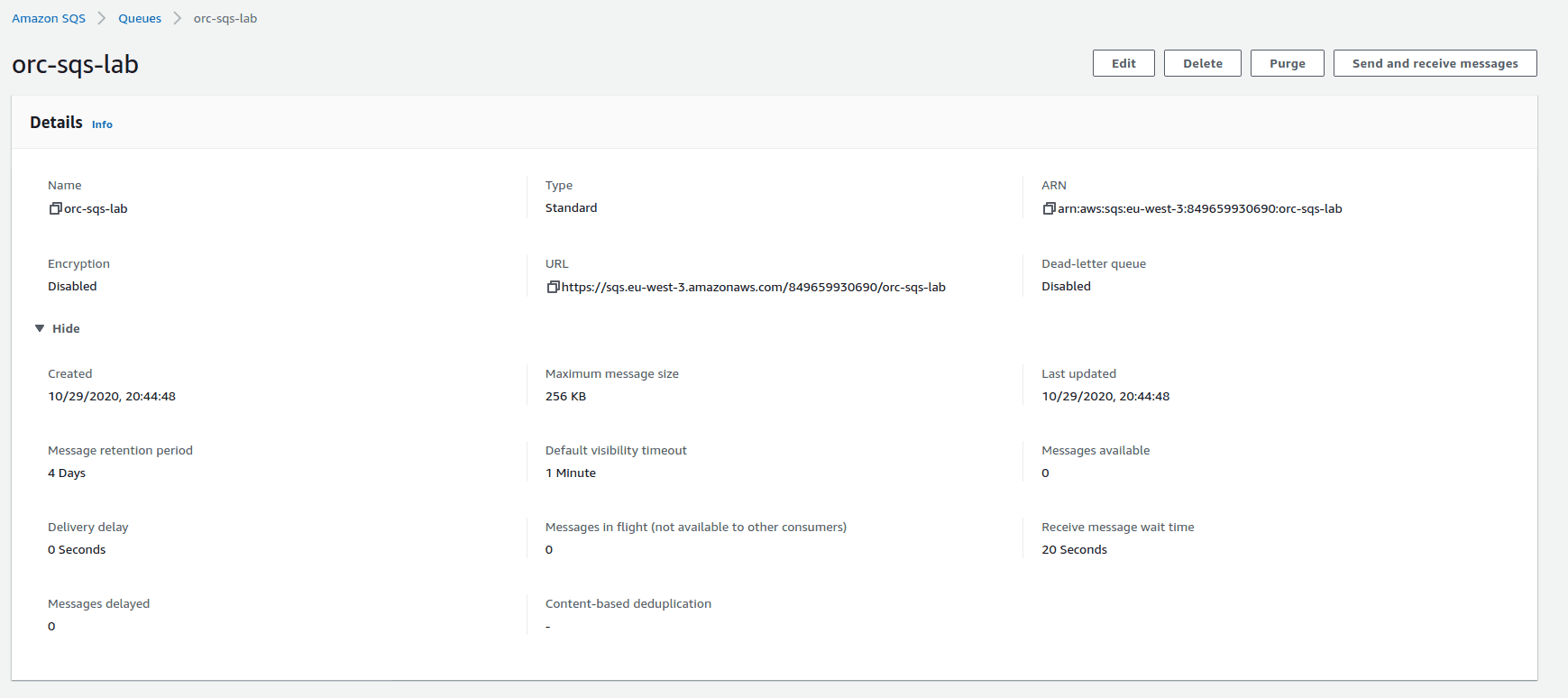Screen dimensions: 1568x698
Task: Click the Dead-letter queue Disabled value
Action: [1066, 286]
